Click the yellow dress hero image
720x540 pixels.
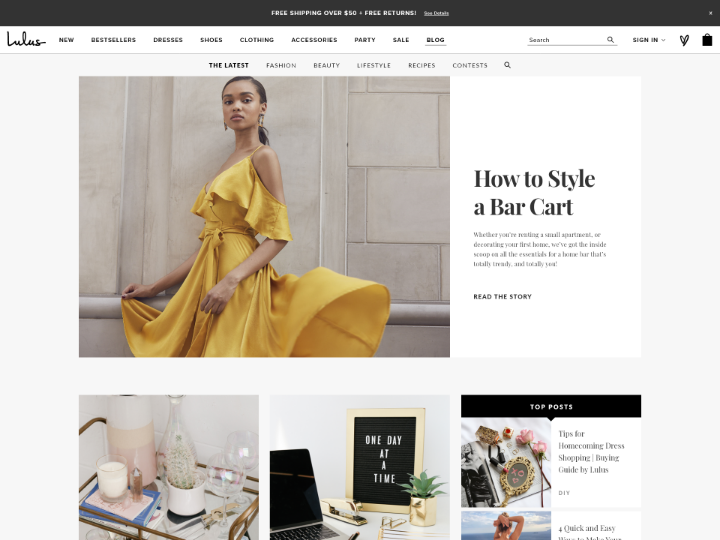(264, 217)
